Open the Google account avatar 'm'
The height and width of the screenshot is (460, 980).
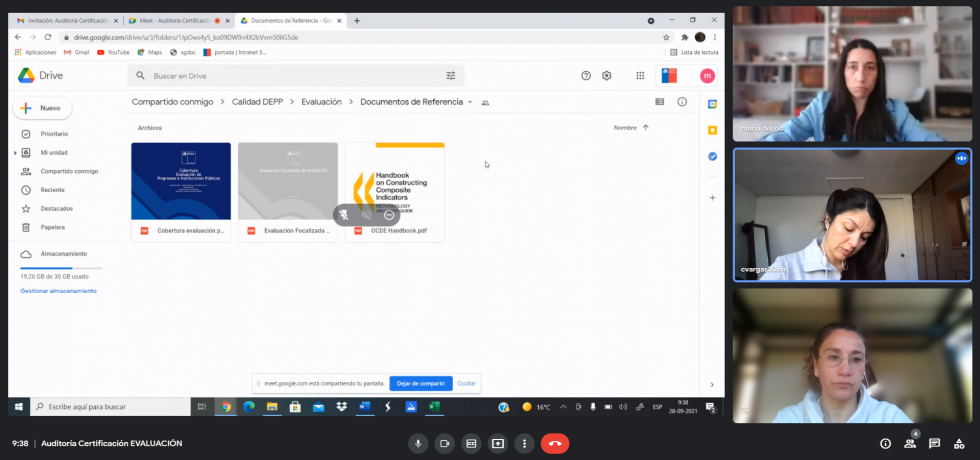707,76
